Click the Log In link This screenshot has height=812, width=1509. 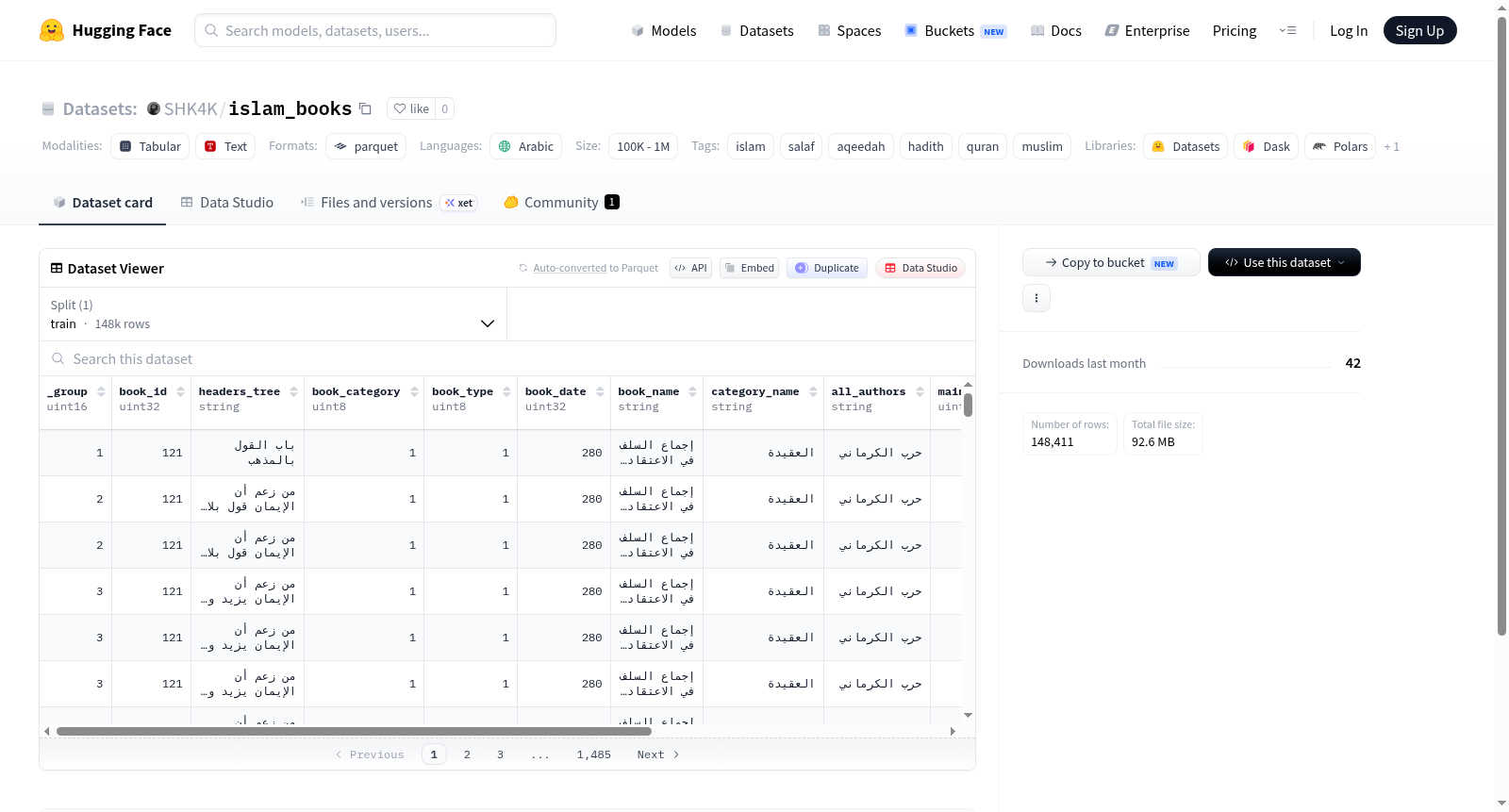pos(1349,31)
